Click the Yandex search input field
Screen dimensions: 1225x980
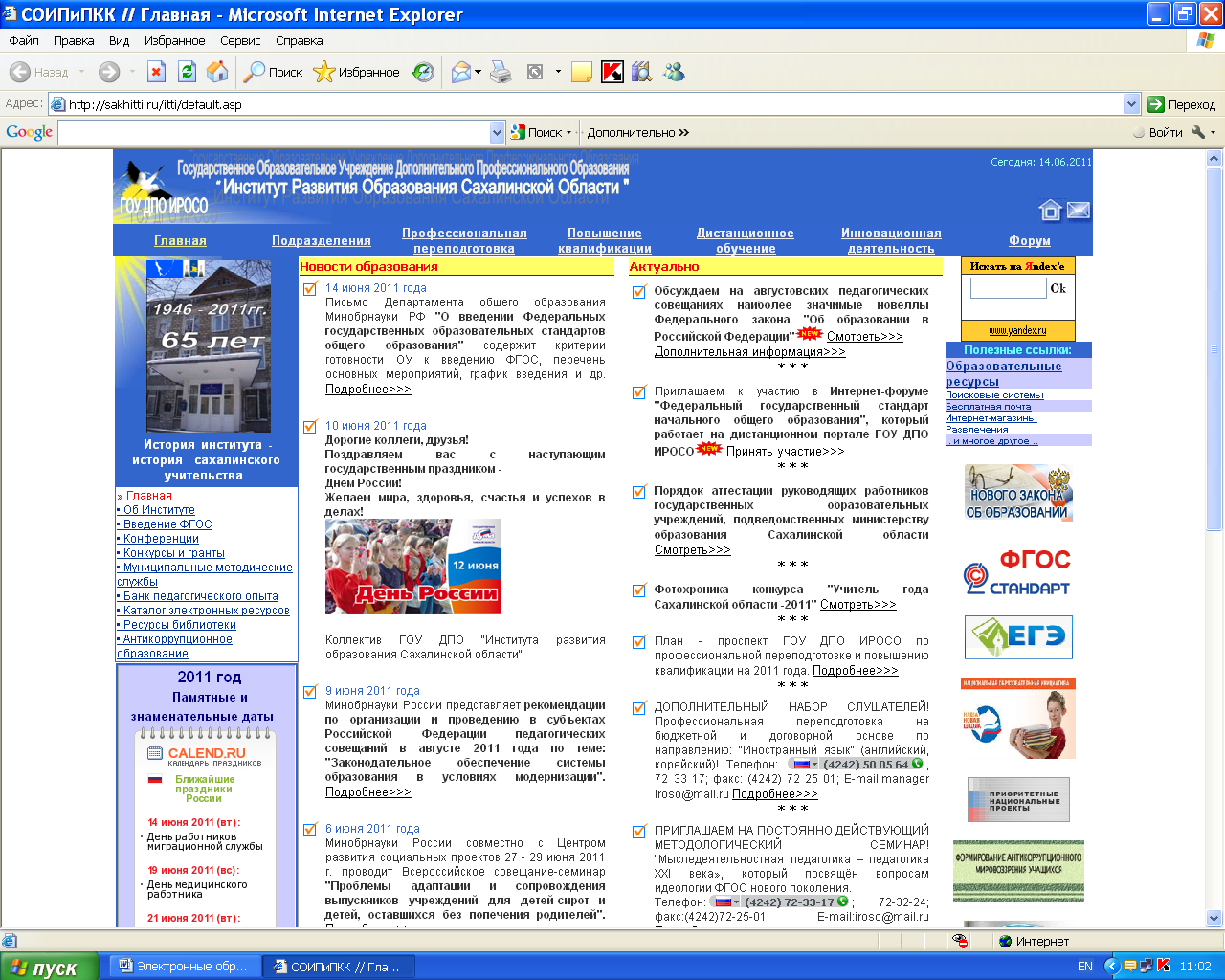tap(1009, 288)
